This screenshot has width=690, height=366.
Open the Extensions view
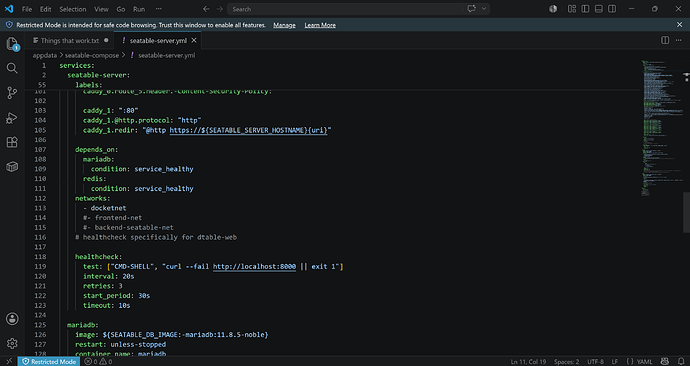(12, 142)
